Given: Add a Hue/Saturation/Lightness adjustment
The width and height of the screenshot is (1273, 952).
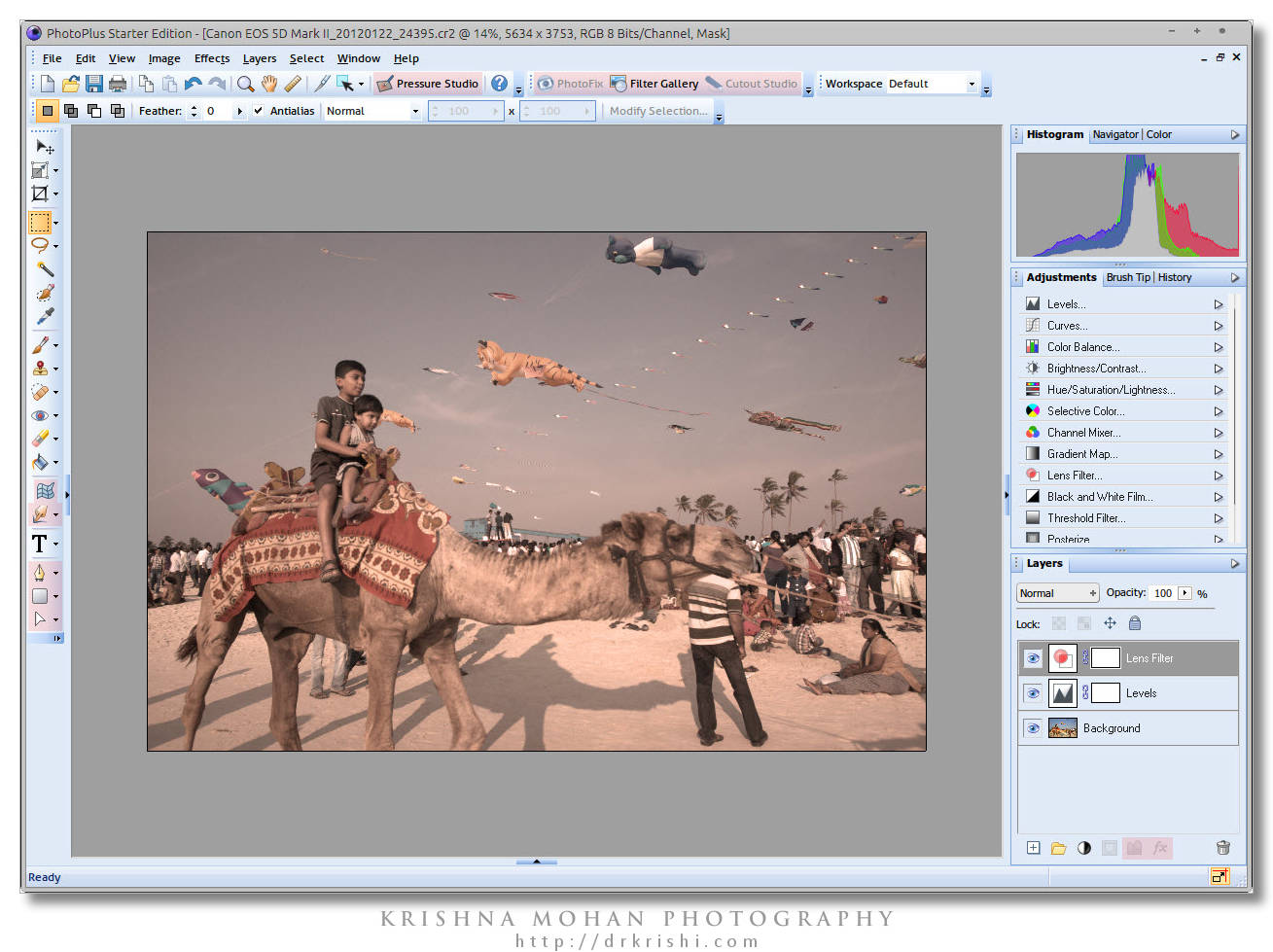Looking at the screenshot, I should [1111, 390].
